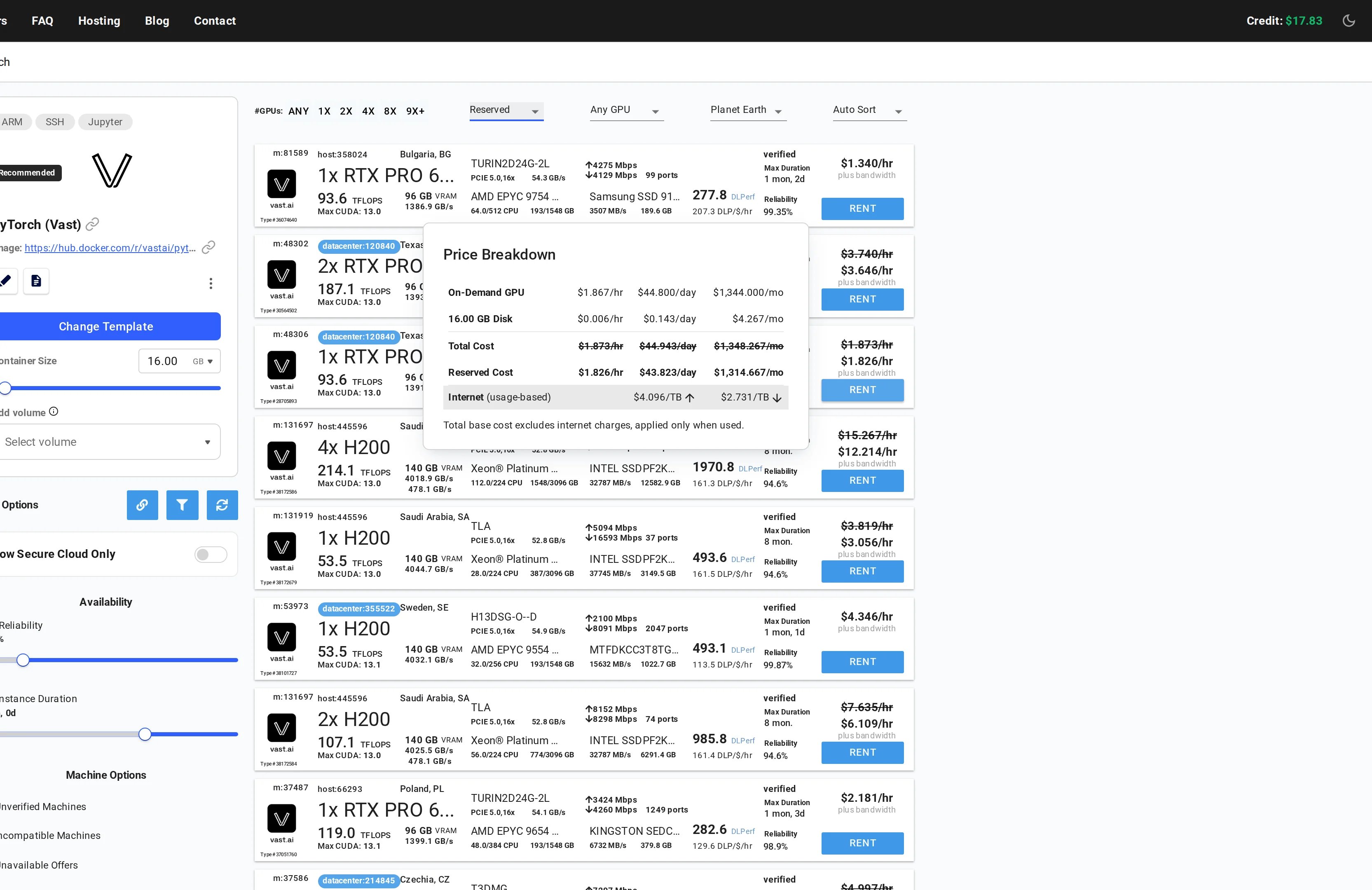Click the Internet (usage-based) row in Price Breakdown
Viewport: 1372px width, 890px height.
click(615, 397)
